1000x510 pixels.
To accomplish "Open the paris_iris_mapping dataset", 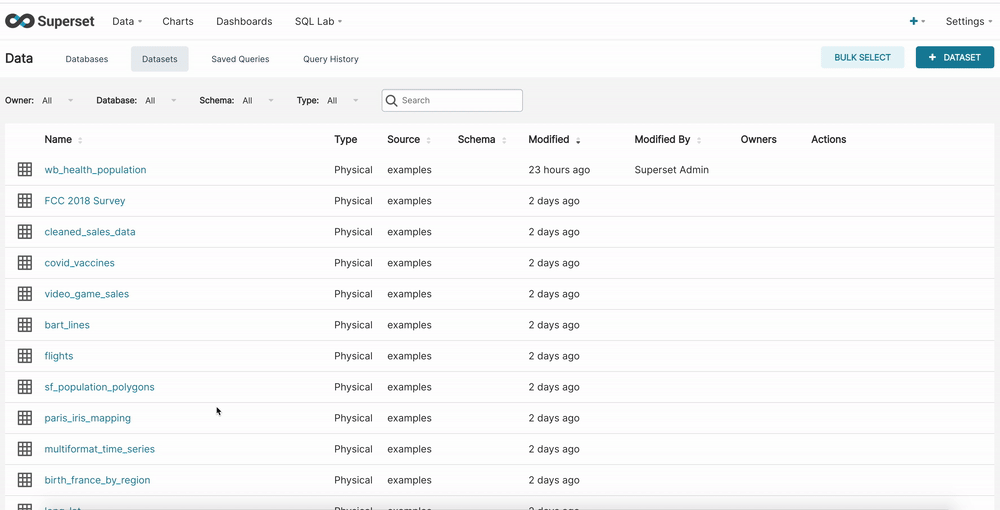I will click(87, 418).
